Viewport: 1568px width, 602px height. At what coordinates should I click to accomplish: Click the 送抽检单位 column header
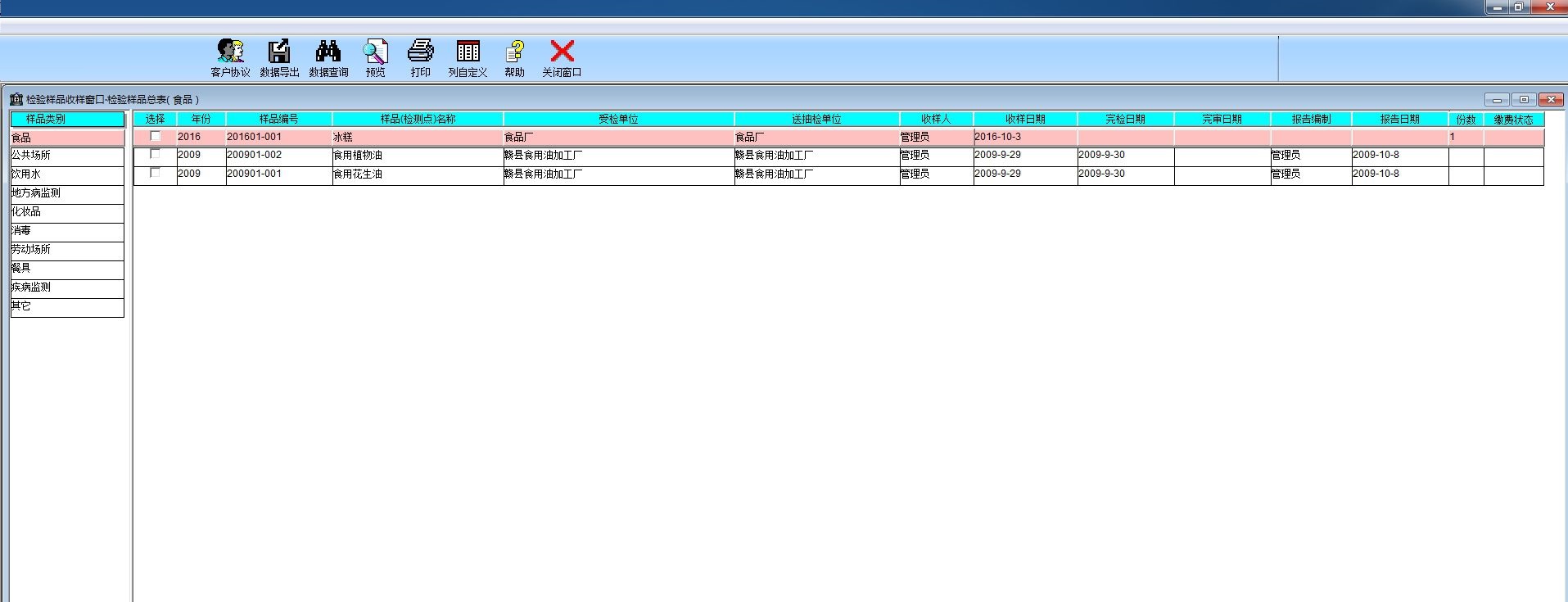click(816, 119)
